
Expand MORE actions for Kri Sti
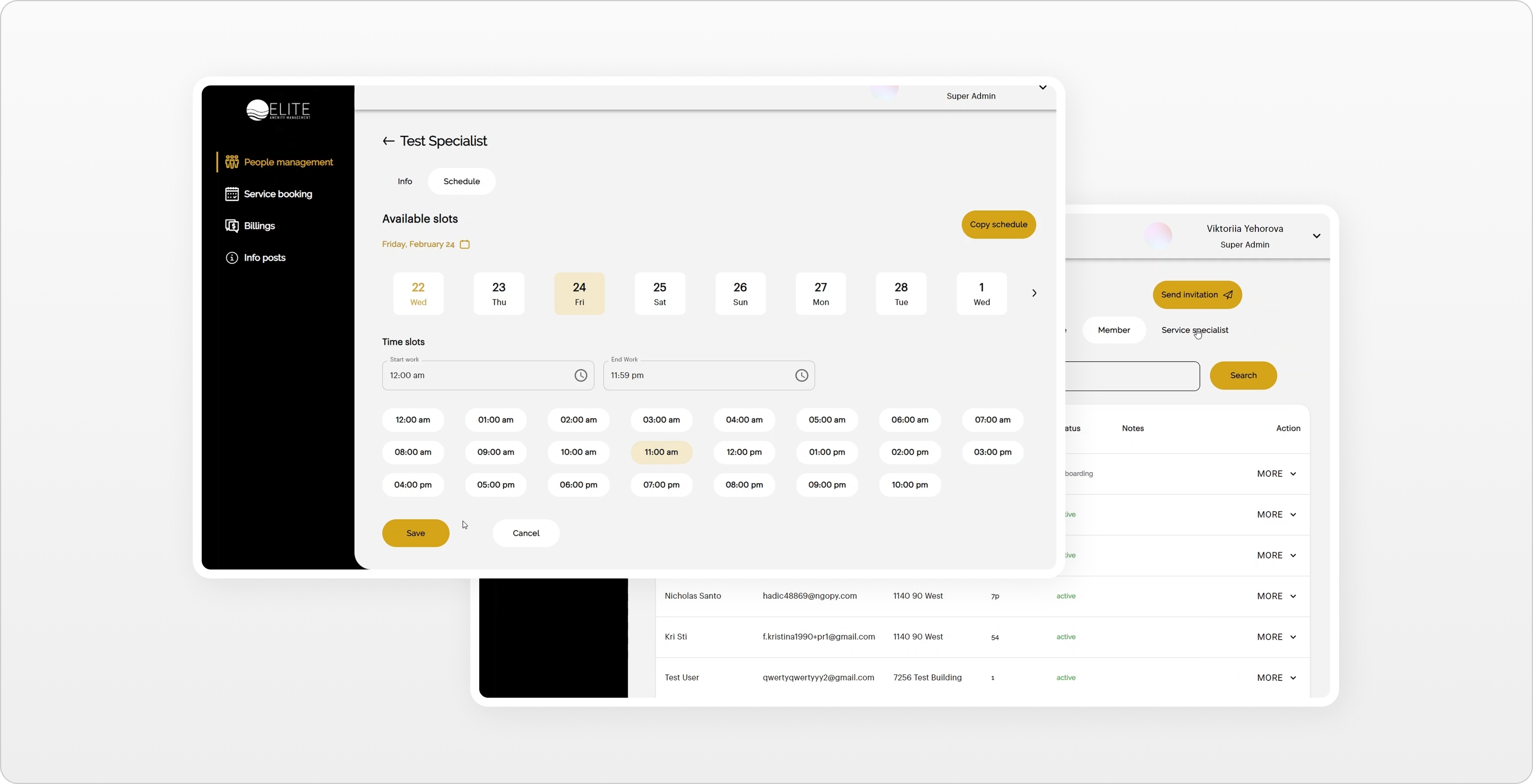click(x=1276, y=637)
